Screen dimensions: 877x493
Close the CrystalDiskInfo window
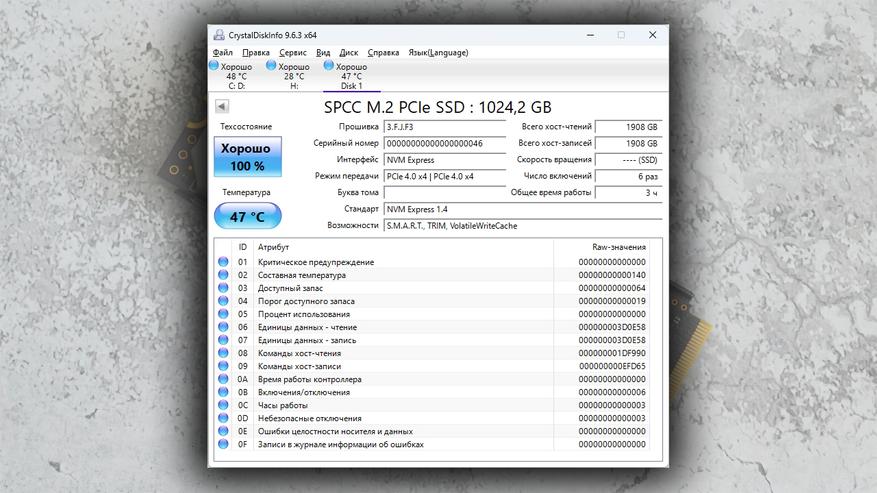click(652, 35)
